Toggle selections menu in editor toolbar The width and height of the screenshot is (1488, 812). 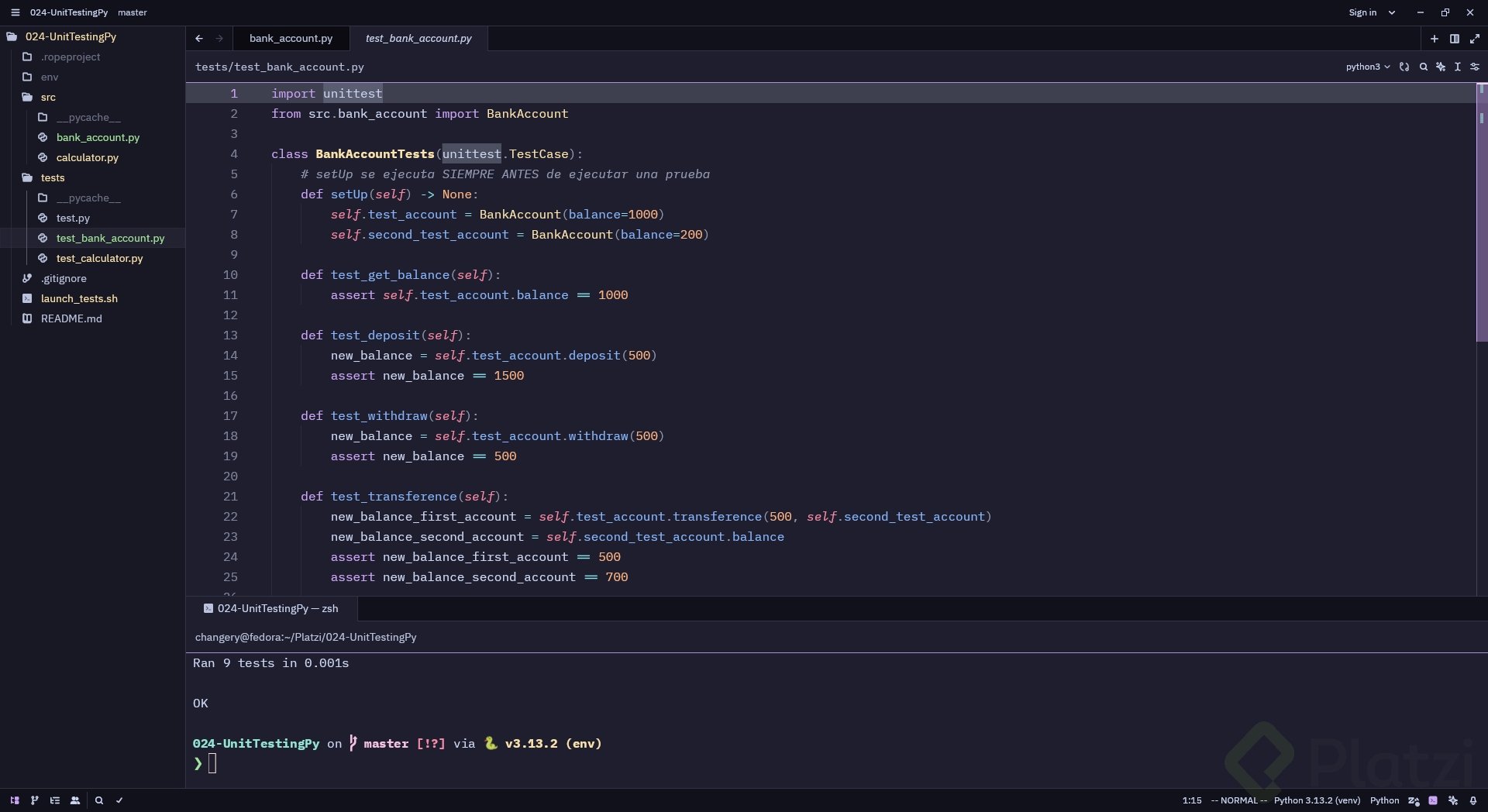1458,67
